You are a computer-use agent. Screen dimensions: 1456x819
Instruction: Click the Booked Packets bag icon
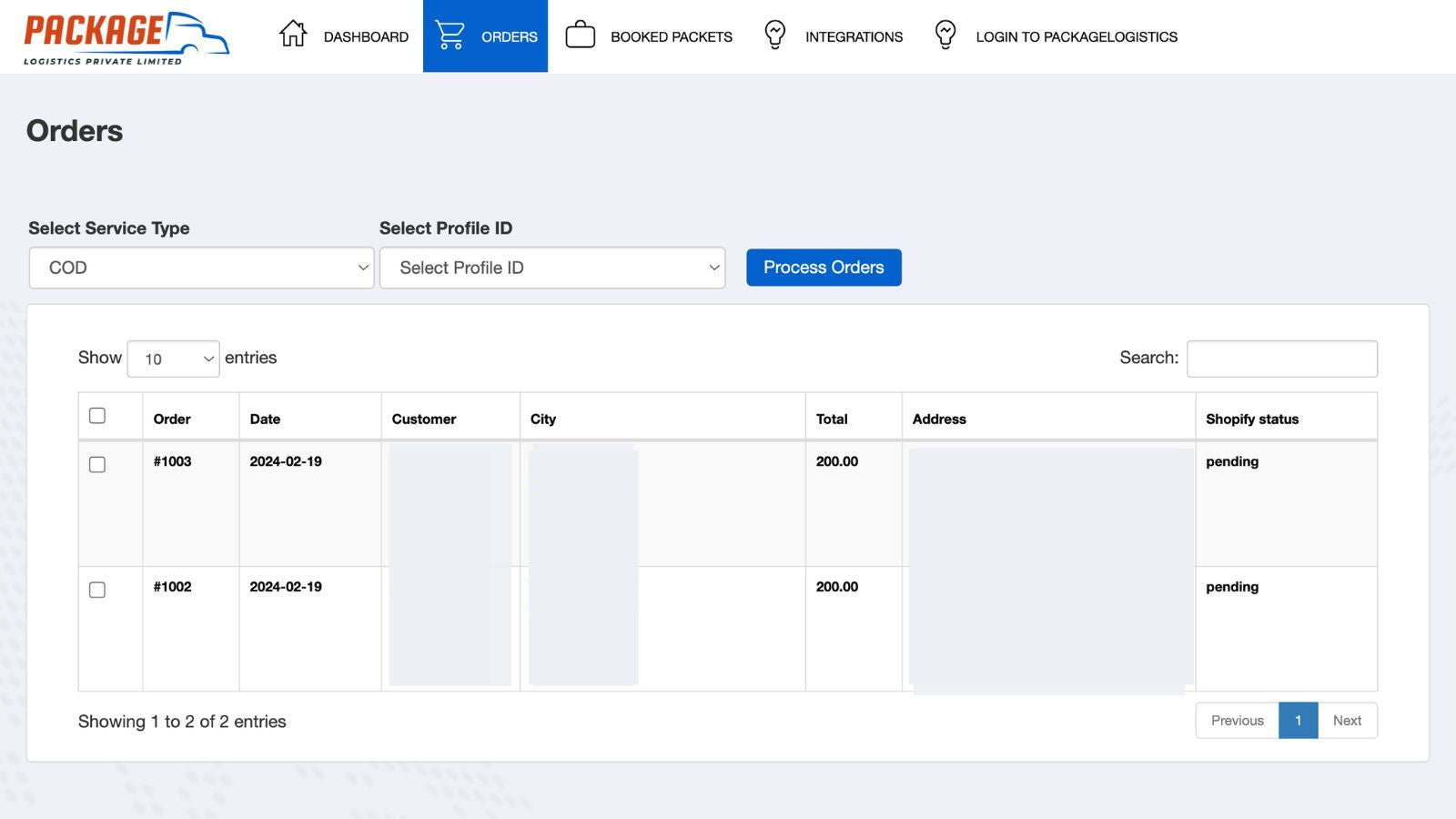tap(580, 35)
